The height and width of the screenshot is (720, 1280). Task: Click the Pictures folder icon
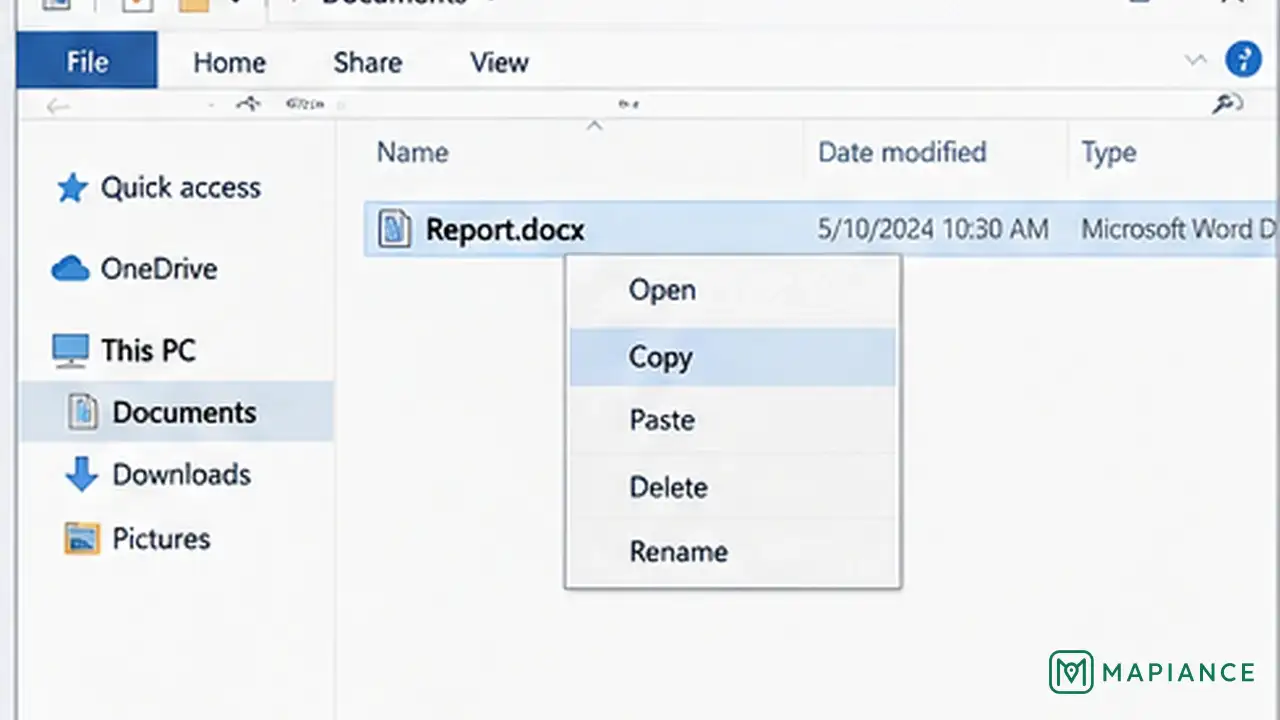[82, 539]
